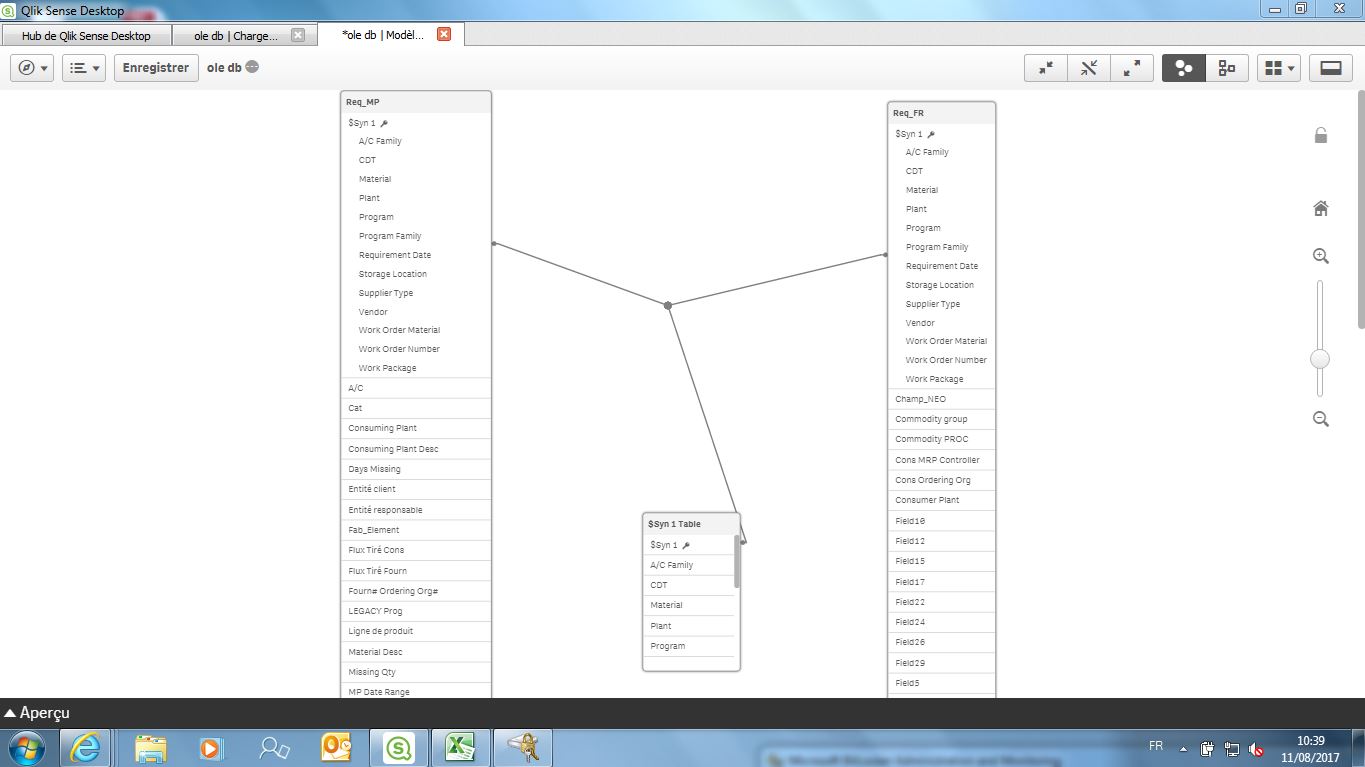1365x767 pixels.
Task: Select Flux Tiré Fourn field
Action: coord(416,571)
